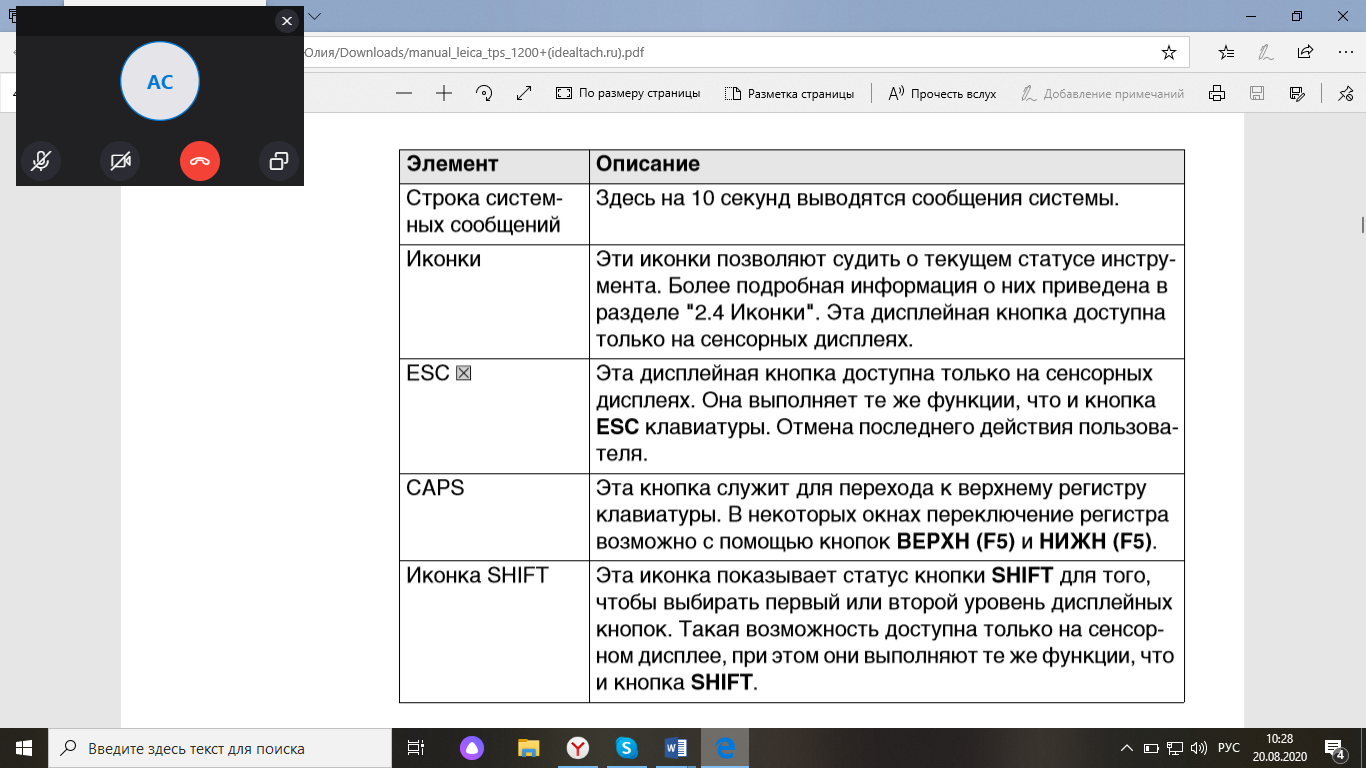Turn on video in Skype call overlay
The image size is (1366, 768).
120,161
